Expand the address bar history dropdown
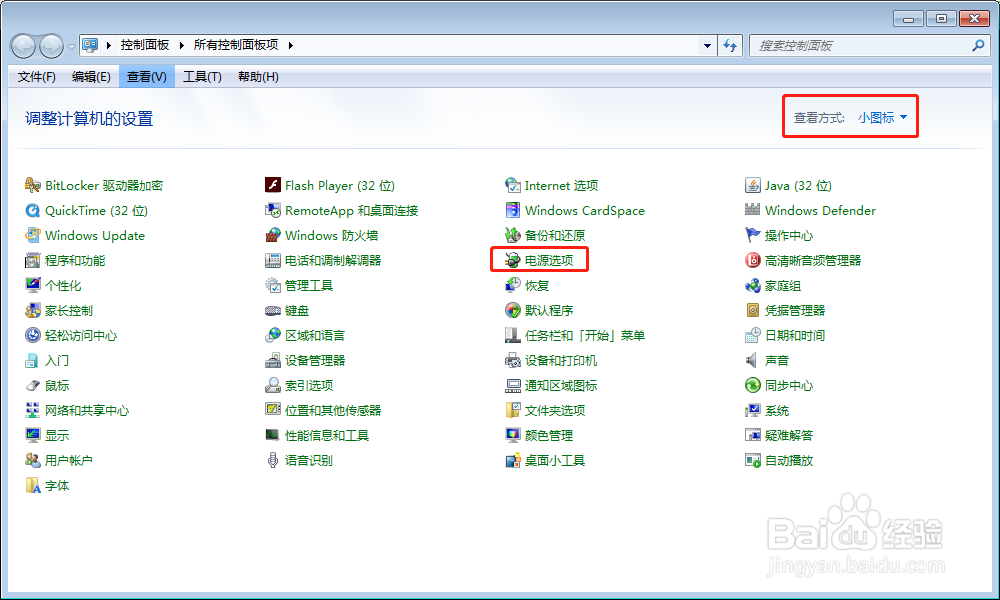The width and height of the screenshot is (1000, 600). pos(707,45)
